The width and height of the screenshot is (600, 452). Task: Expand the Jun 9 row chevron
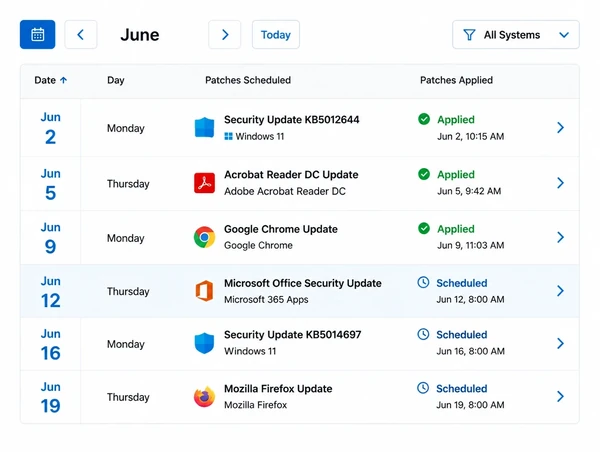tap(561, 237)
